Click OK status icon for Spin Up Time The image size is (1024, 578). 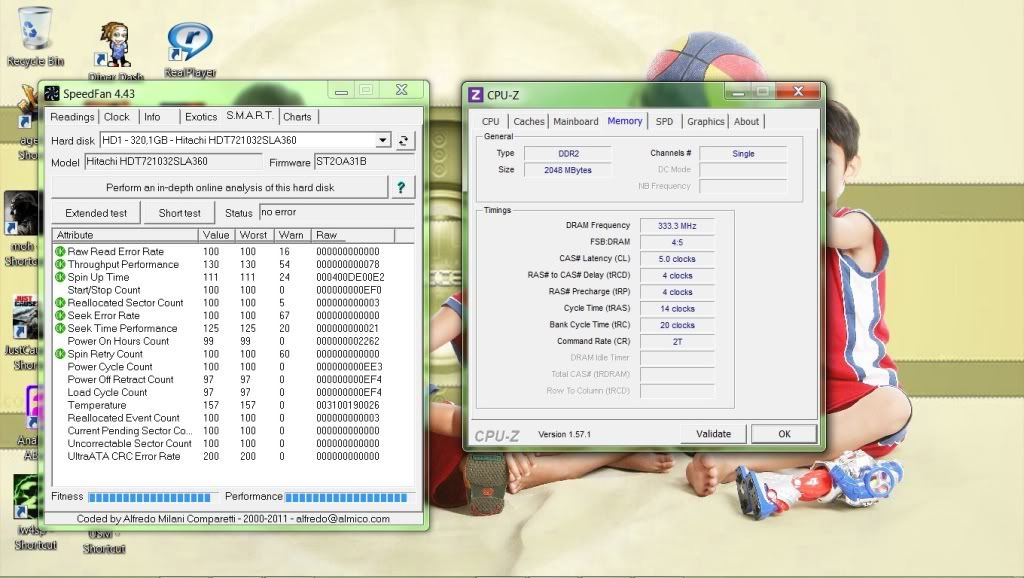60,277
